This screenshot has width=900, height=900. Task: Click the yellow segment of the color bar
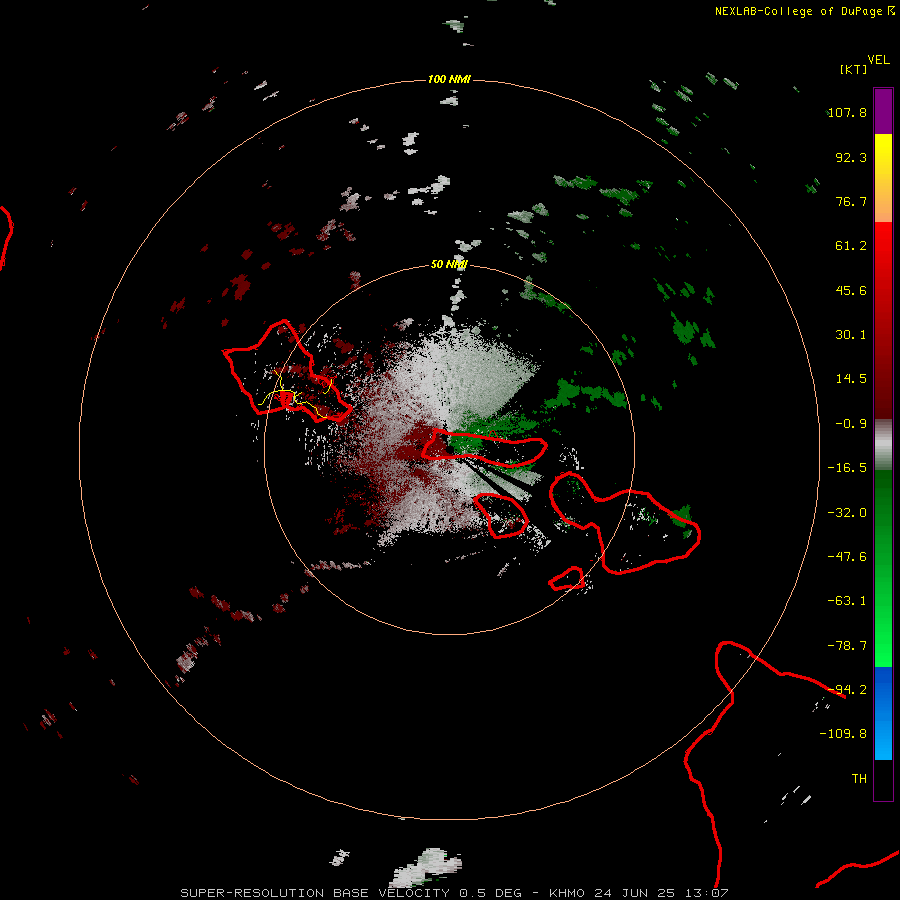(x=883, y=155)
